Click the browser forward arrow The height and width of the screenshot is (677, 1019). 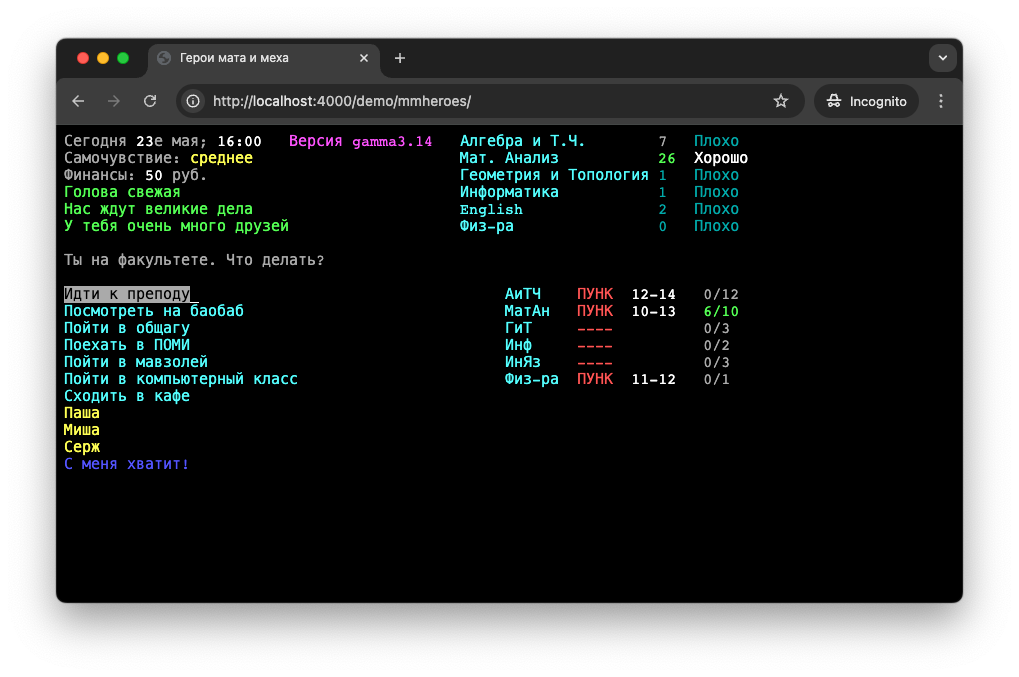114,101
